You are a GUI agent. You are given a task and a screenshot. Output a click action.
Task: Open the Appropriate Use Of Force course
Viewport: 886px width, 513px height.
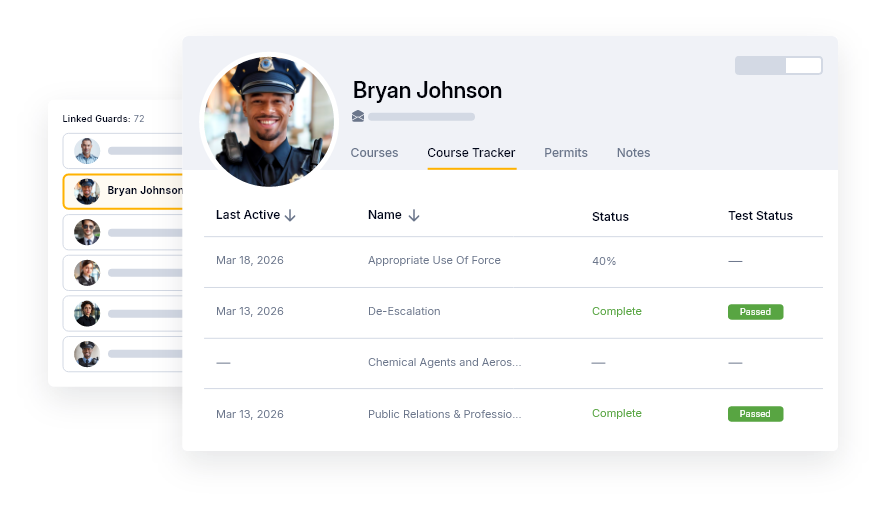click(434, 260)
